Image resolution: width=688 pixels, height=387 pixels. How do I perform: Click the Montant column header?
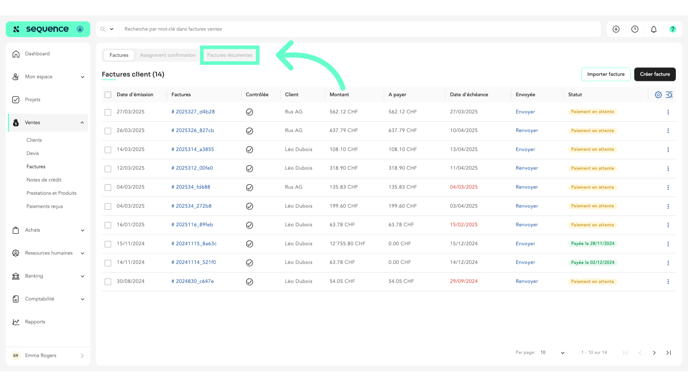tap(339, 95)
